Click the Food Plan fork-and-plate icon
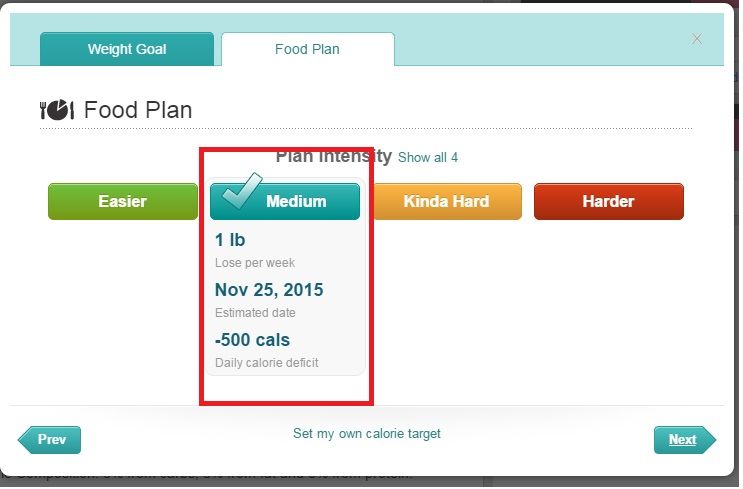Screen dimensions: 743x489 (57, 110)
